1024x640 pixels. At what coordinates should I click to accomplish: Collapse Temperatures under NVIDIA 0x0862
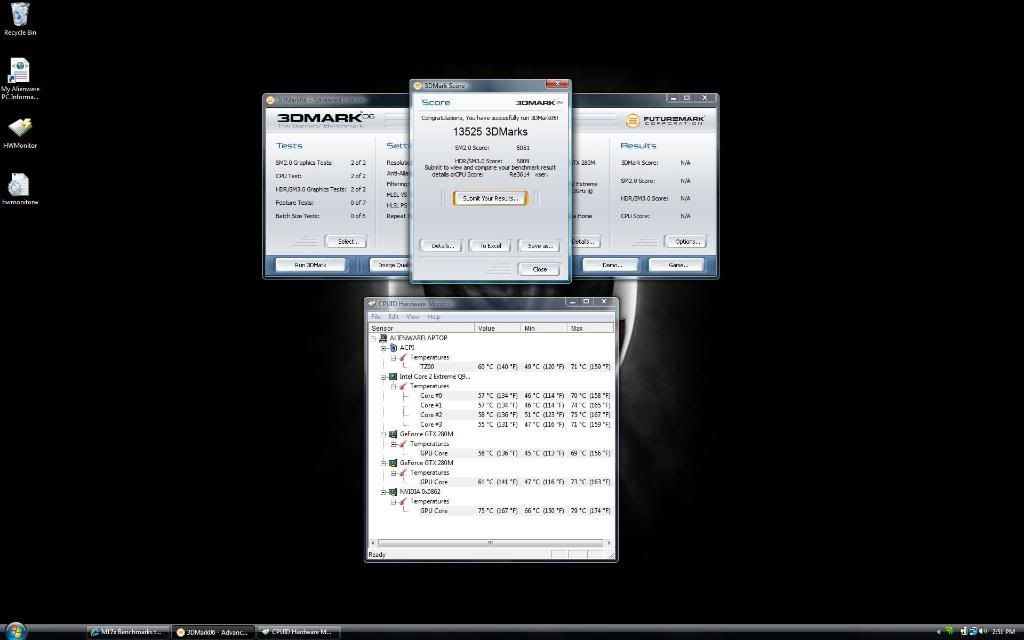[x=394, y=502]
